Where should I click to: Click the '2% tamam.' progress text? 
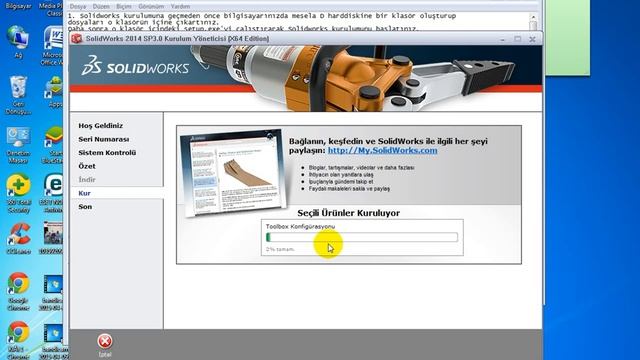(x=280, y=249)
